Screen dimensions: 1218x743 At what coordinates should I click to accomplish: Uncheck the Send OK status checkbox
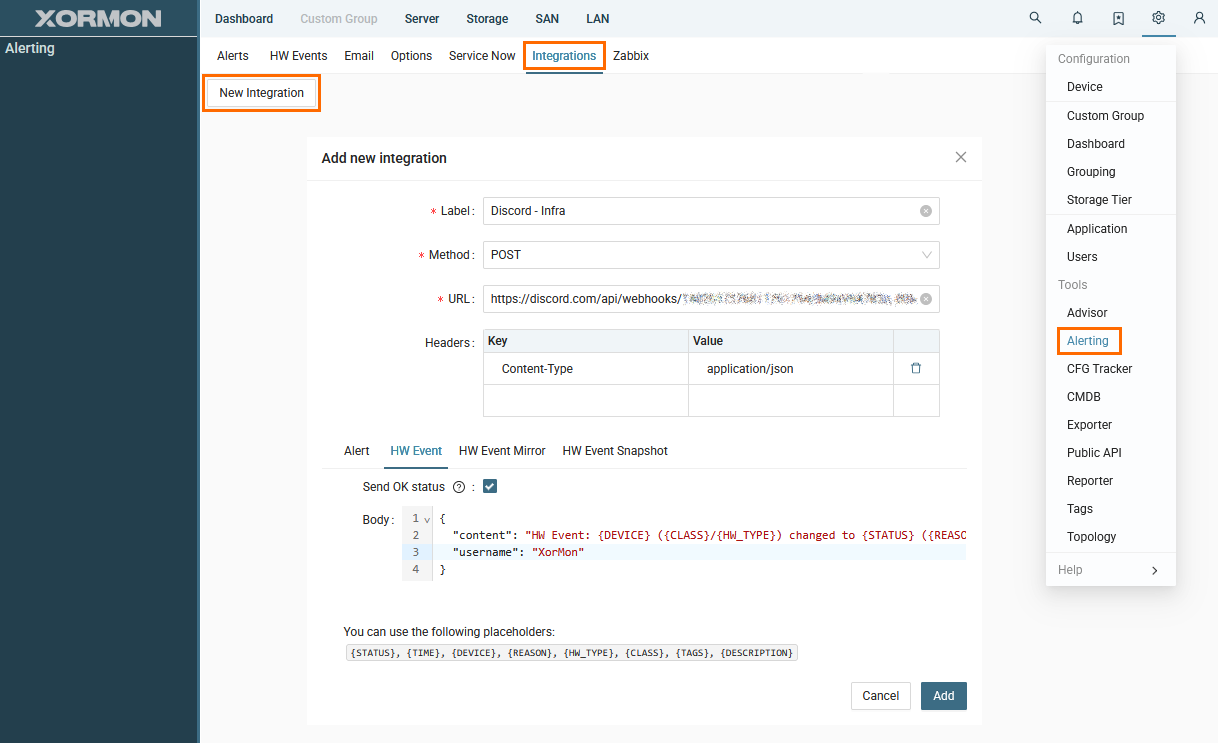[490, 487]
